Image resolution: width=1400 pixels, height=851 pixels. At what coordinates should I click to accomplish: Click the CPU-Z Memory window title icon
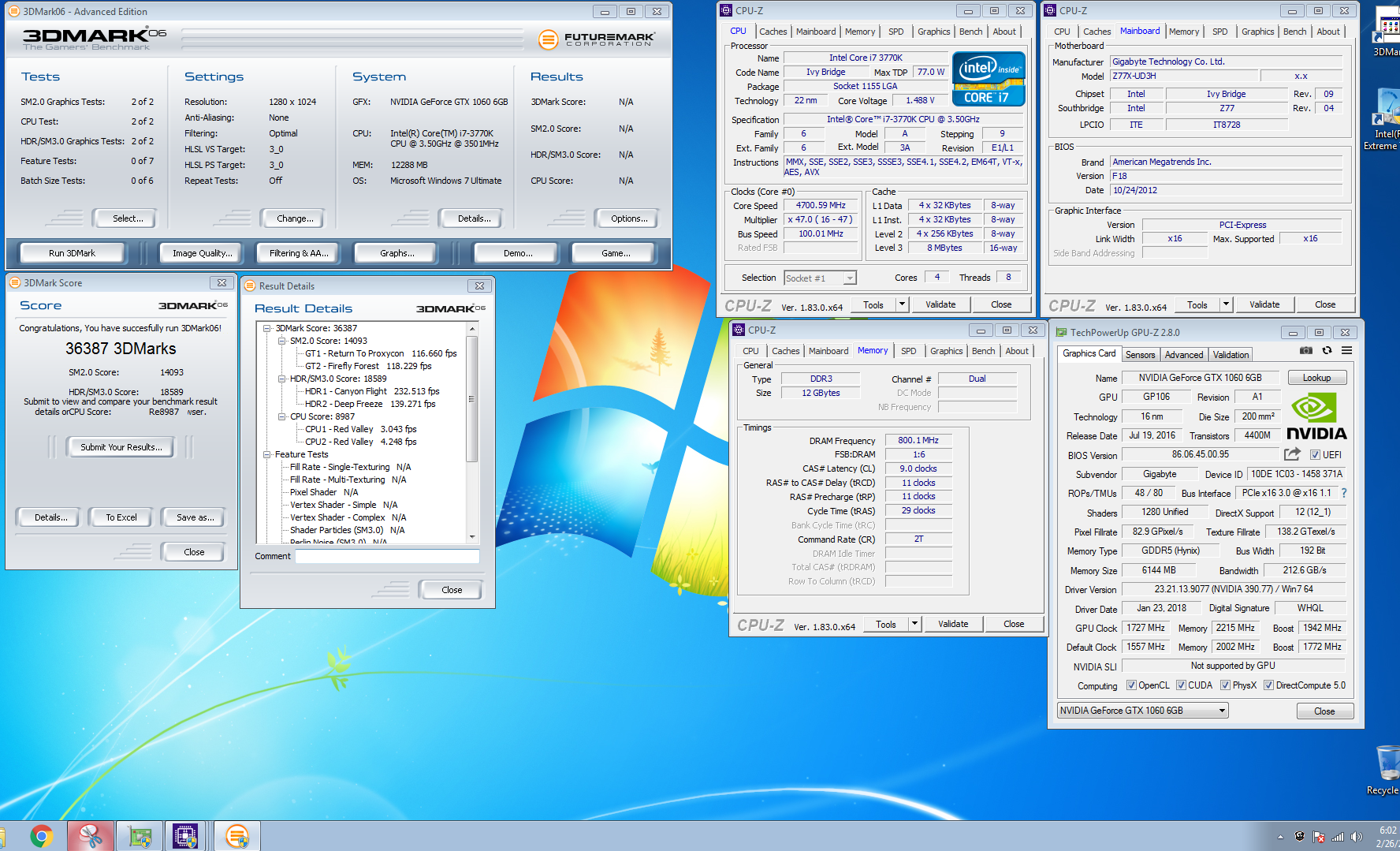click(x=739, y=330)
